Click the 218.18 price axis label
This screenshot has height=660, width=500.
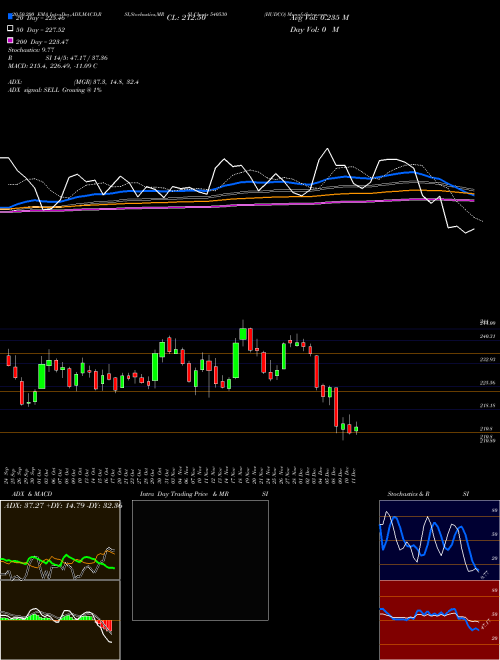click(x=488, y=406)
